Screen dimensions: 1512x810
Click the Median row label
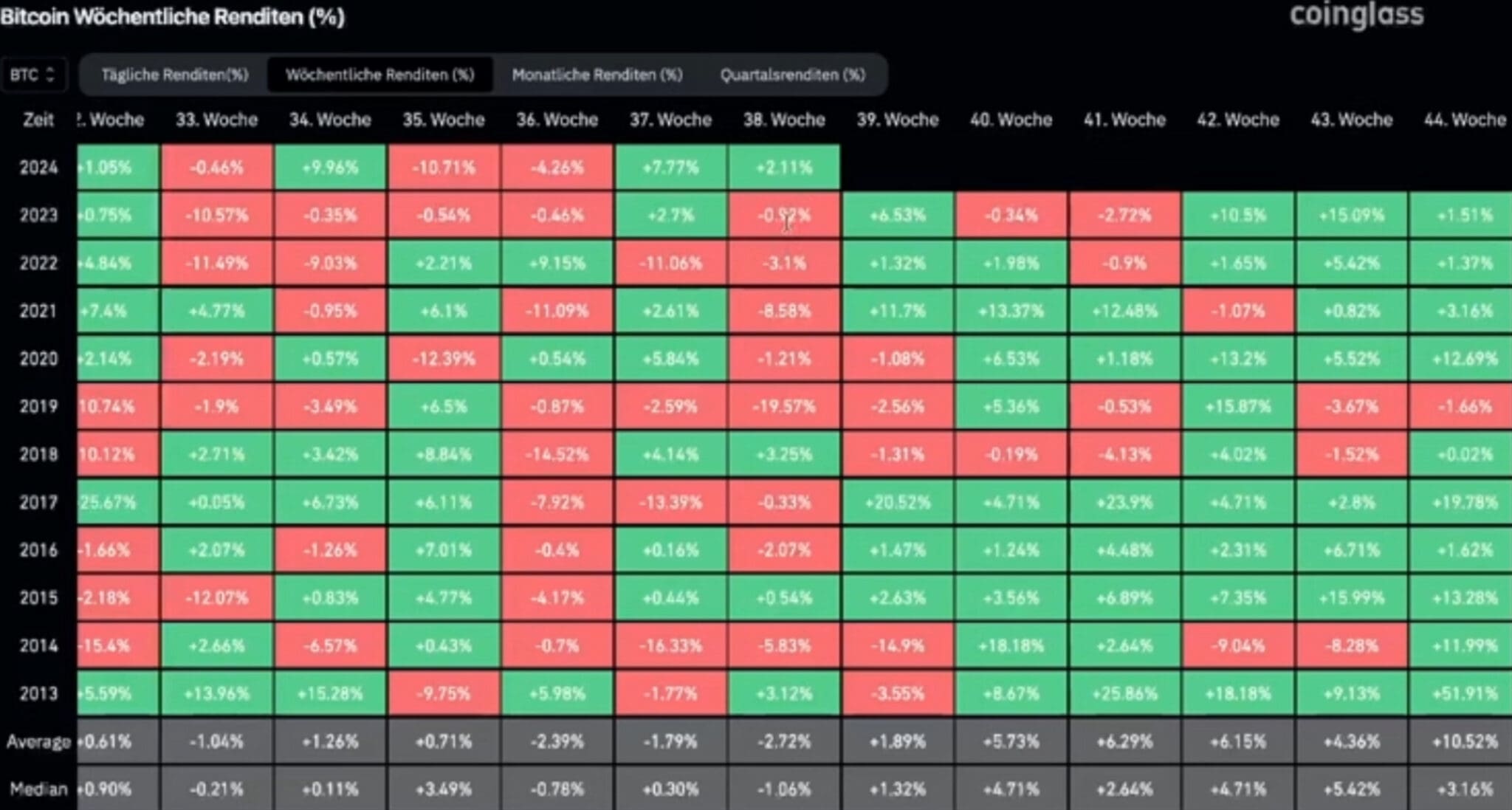coord(38,789)
